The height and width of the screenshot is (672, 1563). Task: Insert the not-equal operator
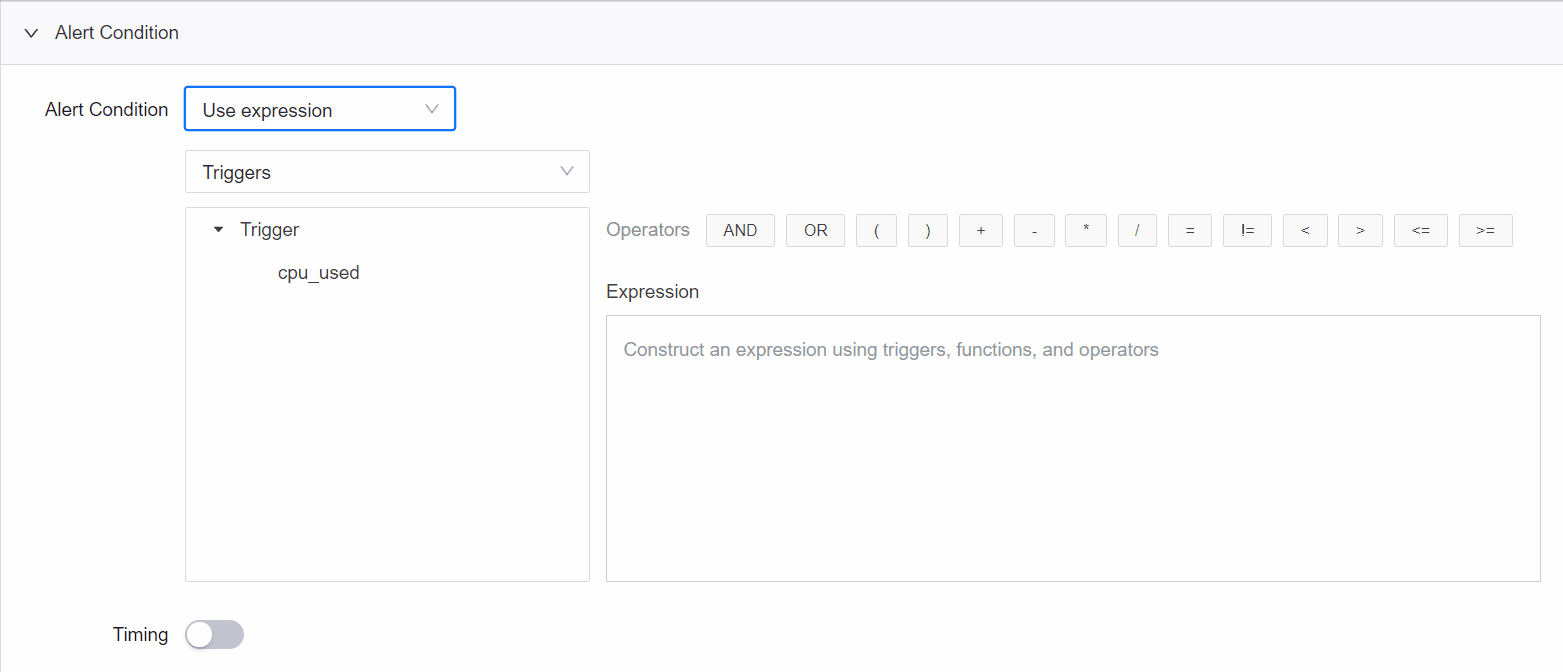point(1247,230)
